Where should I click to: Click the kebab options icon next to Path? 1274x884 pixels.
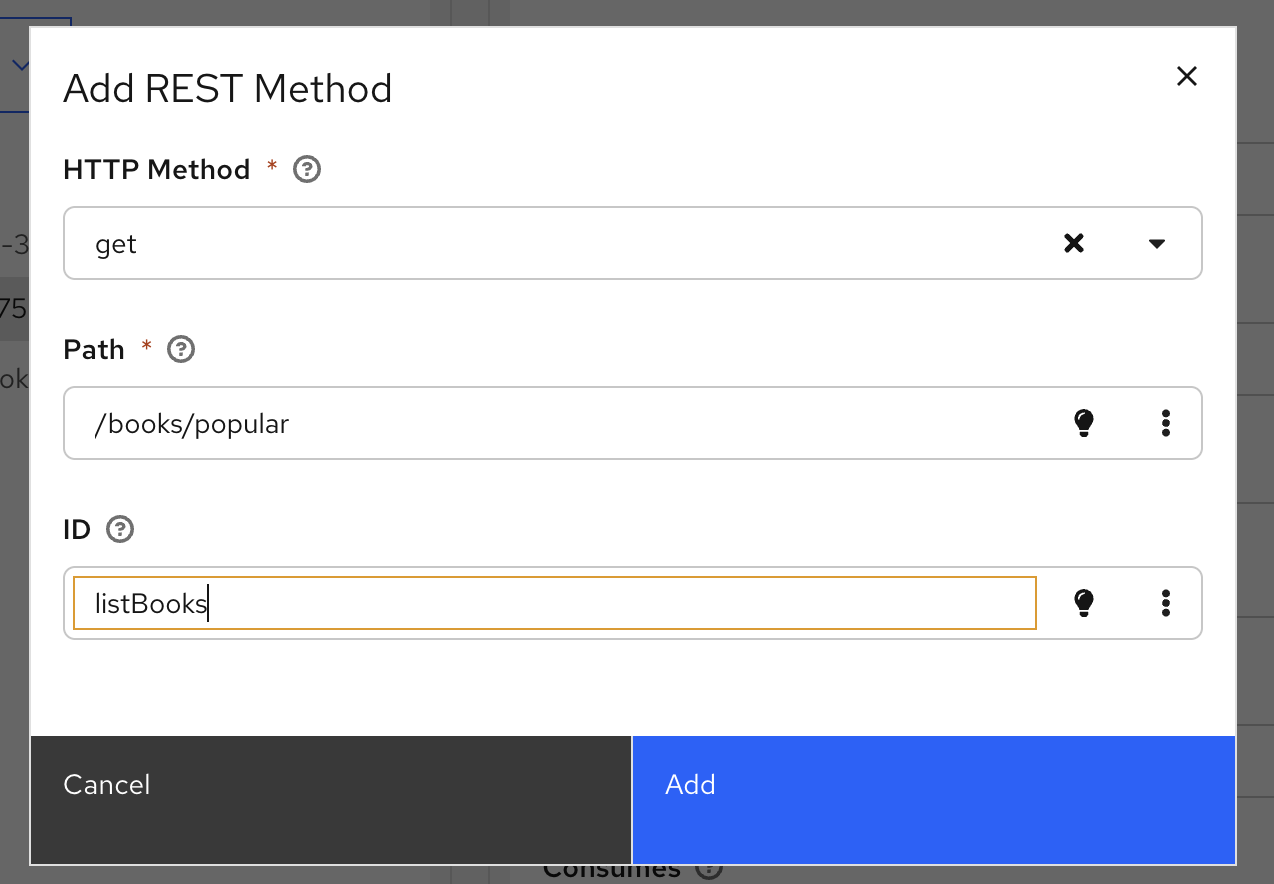1166,423
